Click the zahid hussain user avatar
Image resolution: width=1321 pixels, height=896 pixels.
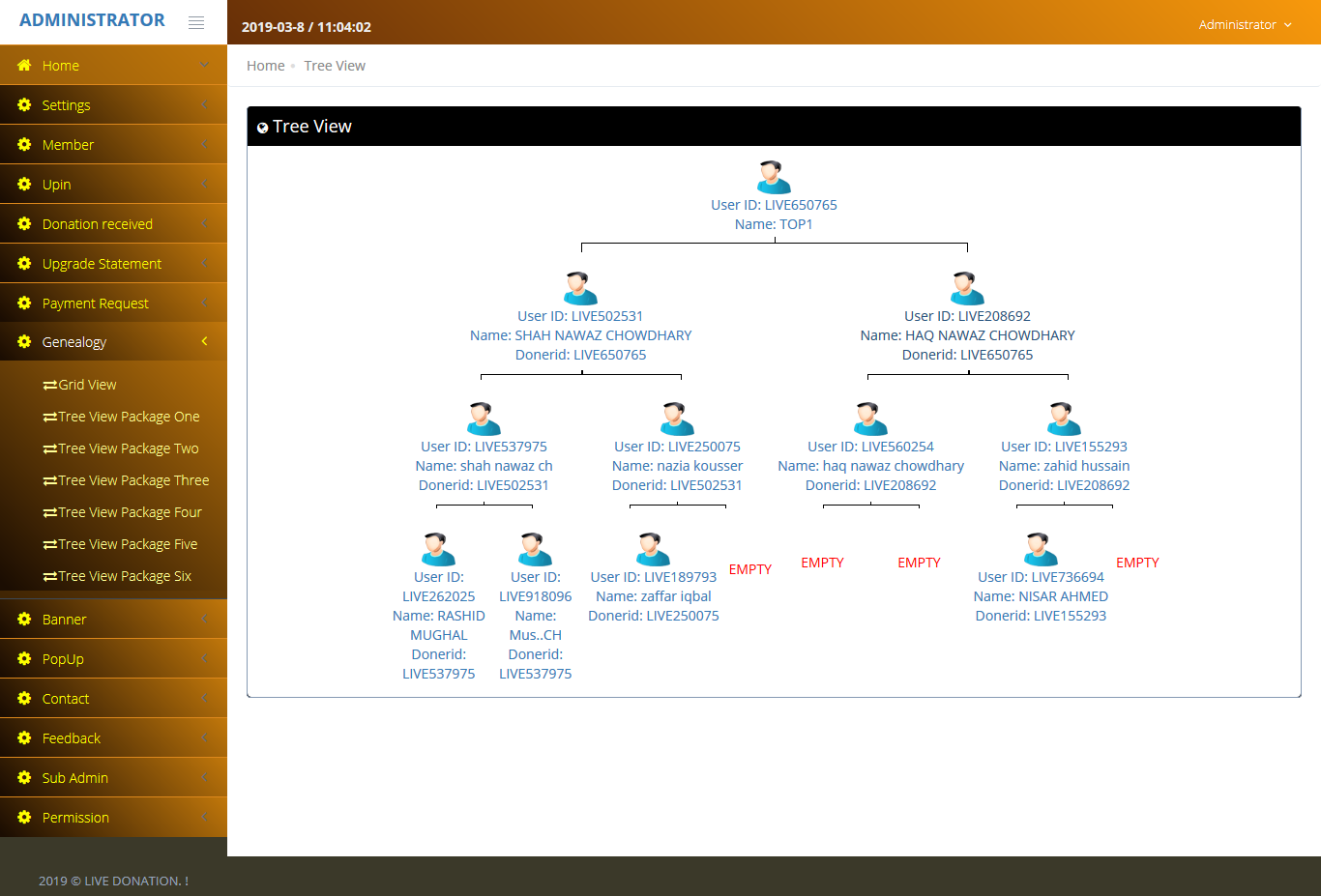point(1064,419)
